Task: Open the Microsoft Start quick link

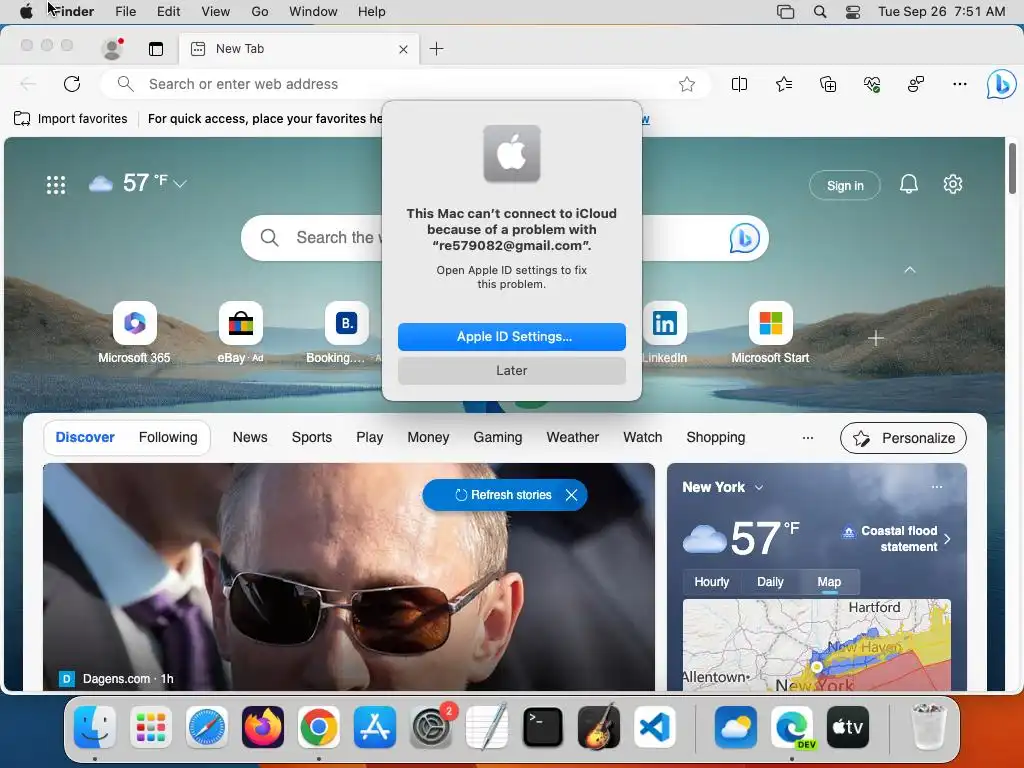Action: pyautogui.click(x=771, y=323)
